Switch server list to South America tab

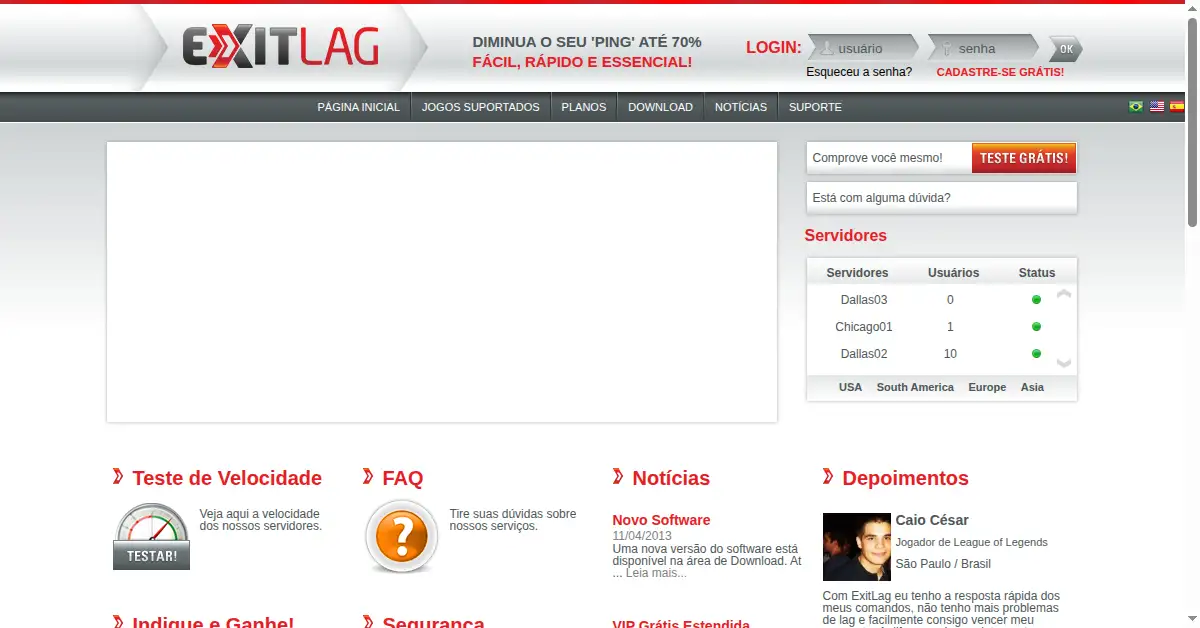click(x=915, y=387)
